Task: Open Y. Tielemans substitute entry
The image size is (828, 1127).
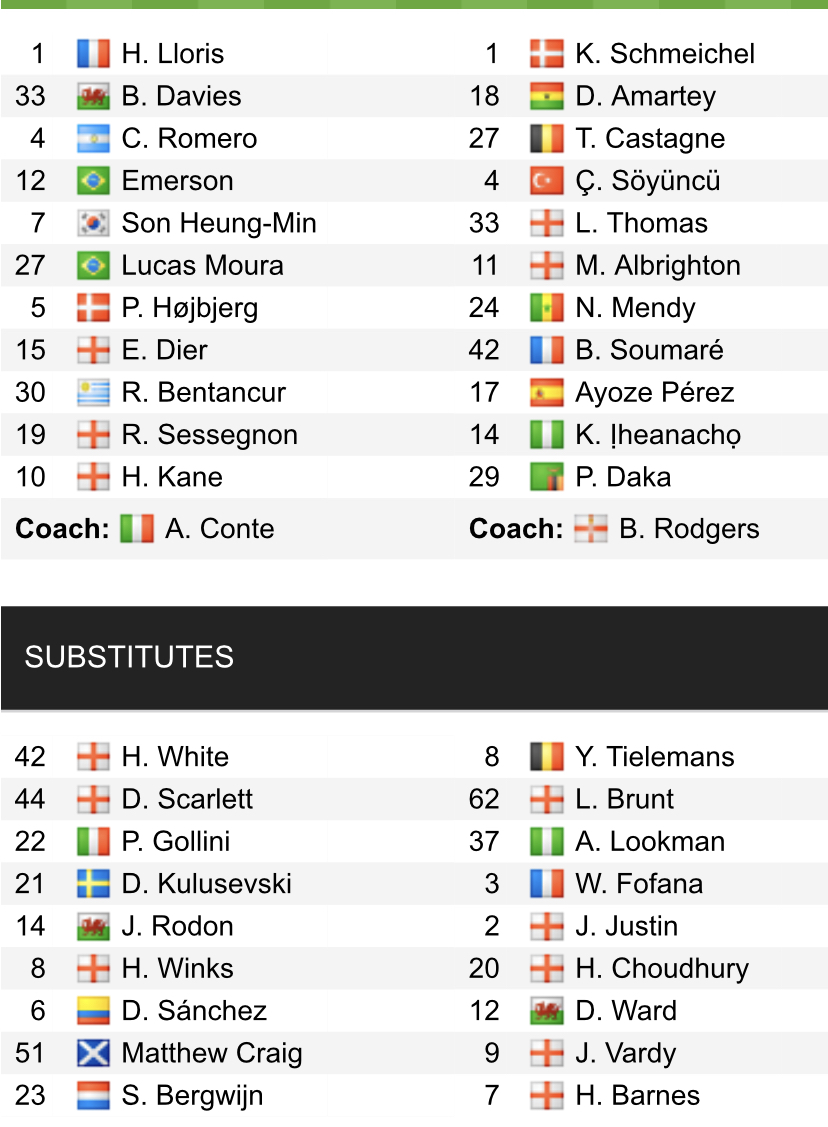Action: point(655,757)
